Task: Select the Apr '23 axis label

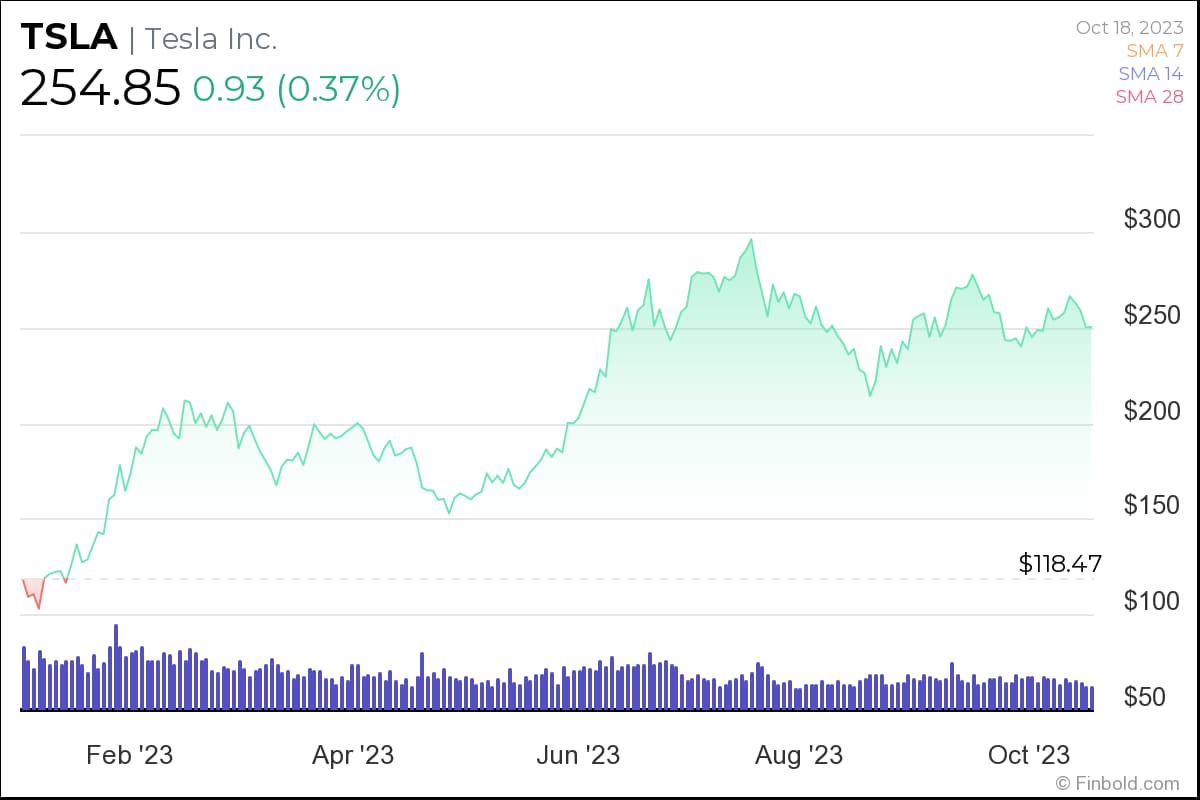Action: pos(353,755)
